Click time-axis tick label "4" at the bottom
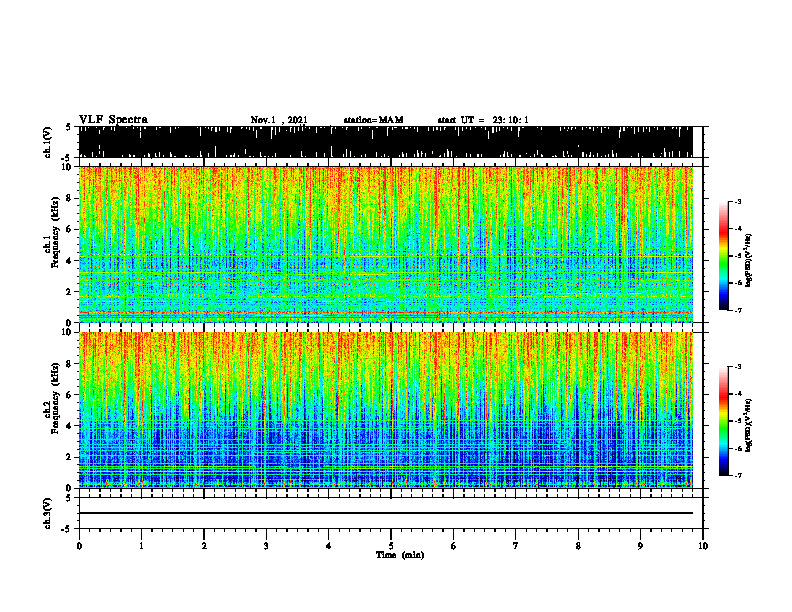Image resolution: width=792 pixels, height=612 pixels. tap(329, 546)
